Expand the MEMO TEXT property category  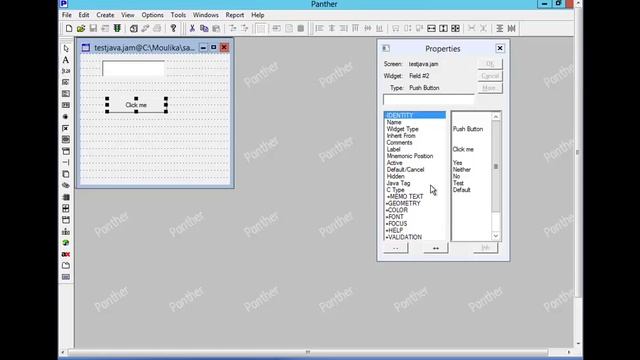tap(404, 197)
